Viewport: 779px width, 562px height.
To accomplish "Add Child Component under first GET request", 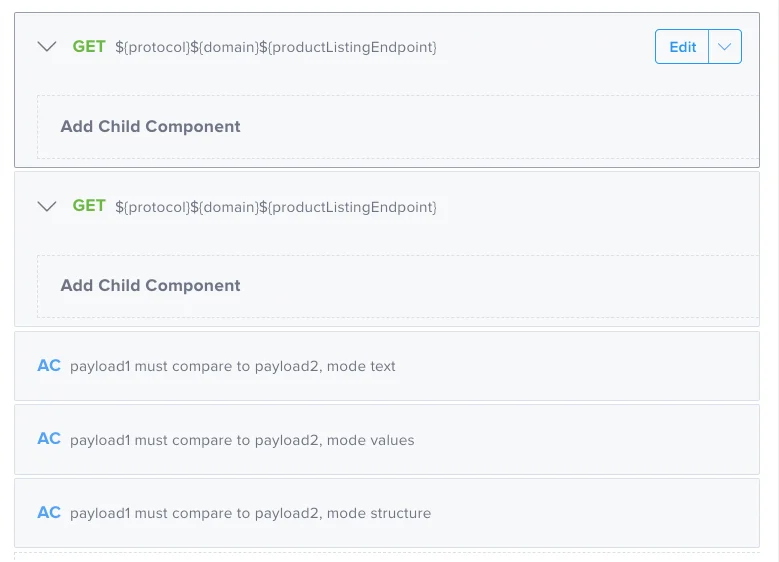I will click(x=150, y=127).
